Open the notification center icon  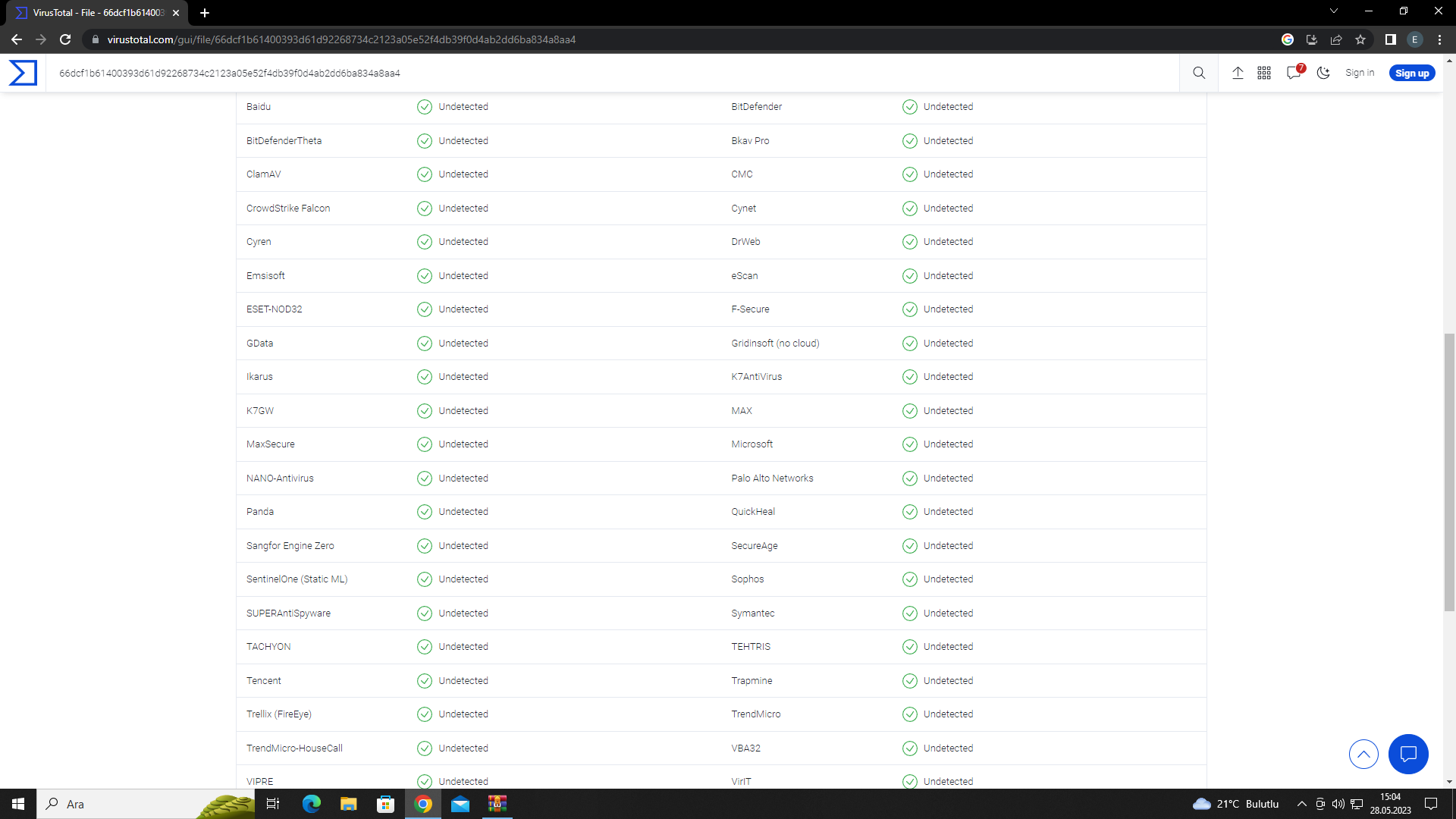tap(1431, 804)
